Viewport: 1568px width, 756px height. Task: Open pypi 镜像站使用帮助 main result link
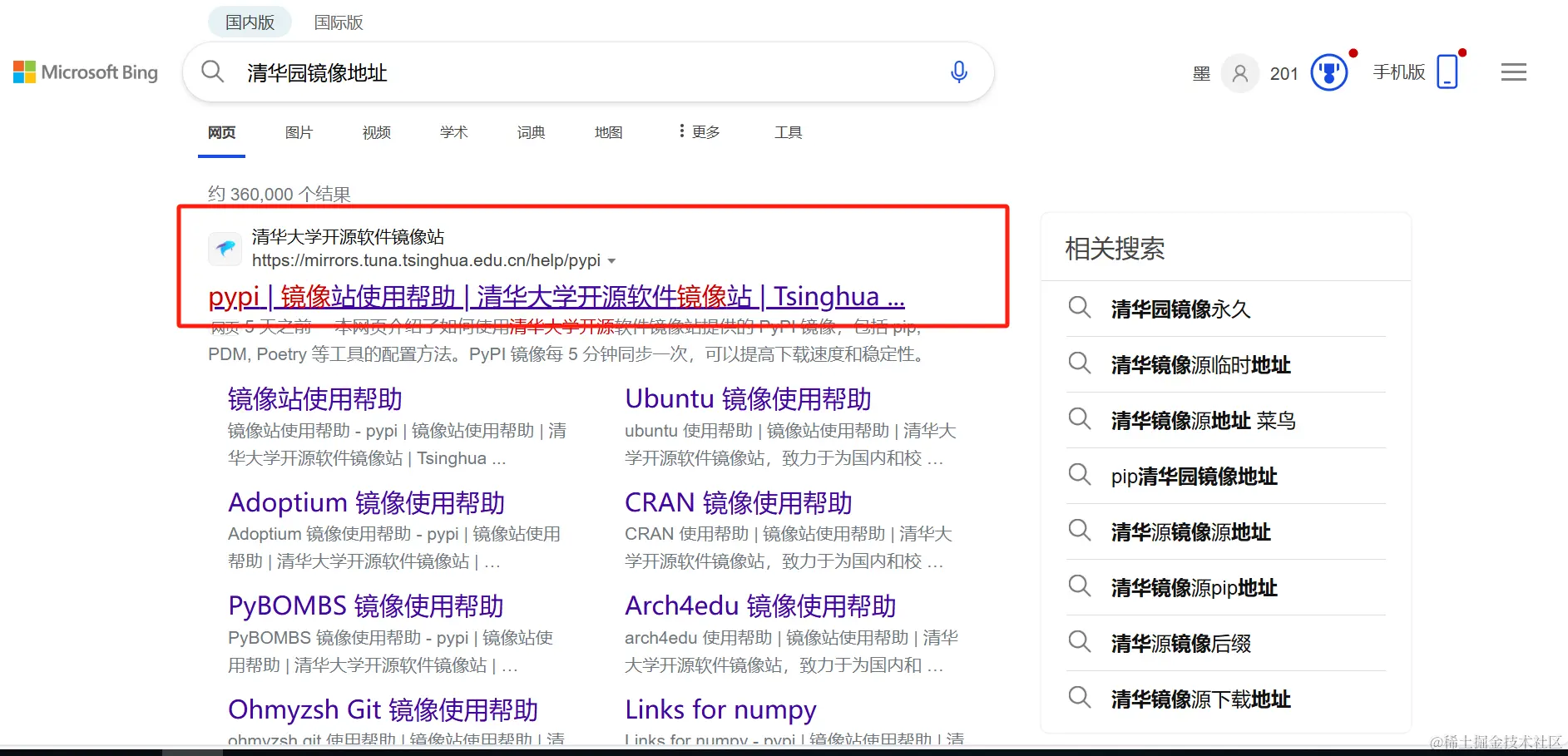(556, 296)
